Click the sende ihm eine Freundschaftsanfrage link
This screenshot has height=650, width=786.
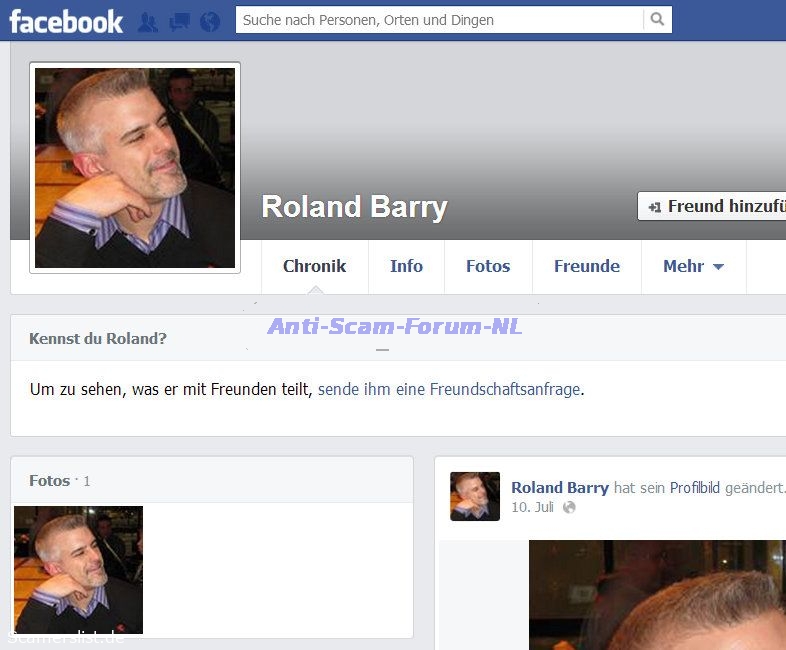click(x=449, y=390)
